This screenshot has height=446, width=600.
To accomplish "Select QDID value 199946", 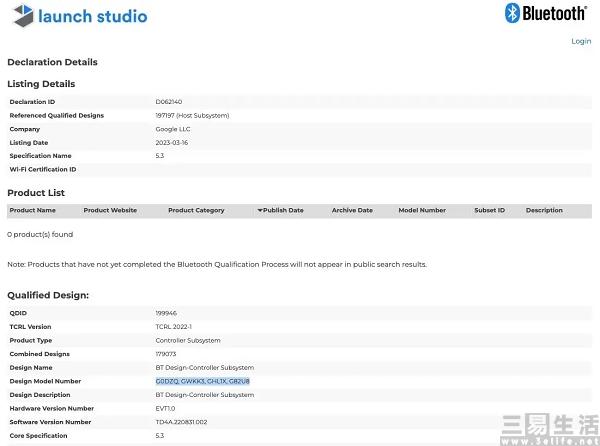I will click(x=166, y=313).
